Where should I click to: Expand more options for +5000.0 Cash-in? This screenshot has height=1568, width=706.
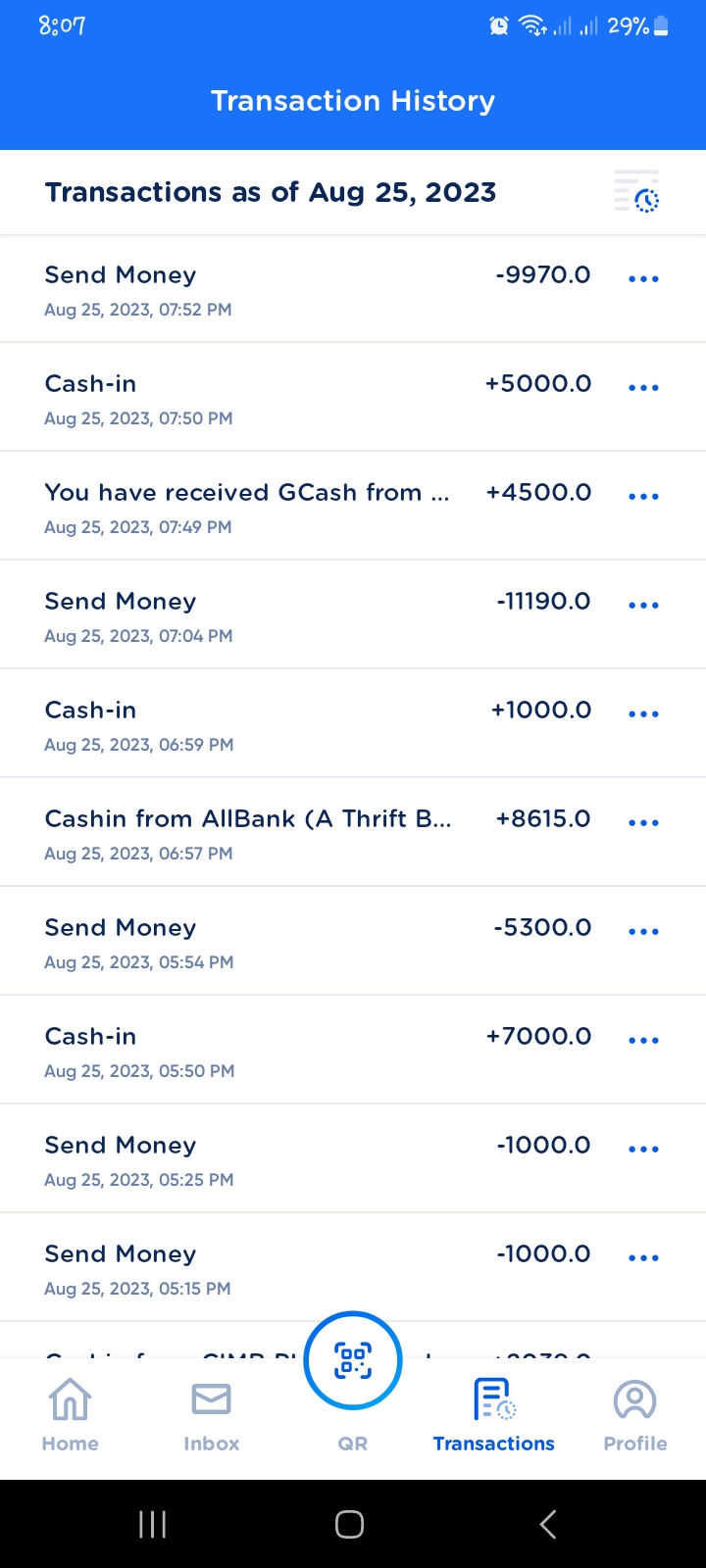pos(643,388)
